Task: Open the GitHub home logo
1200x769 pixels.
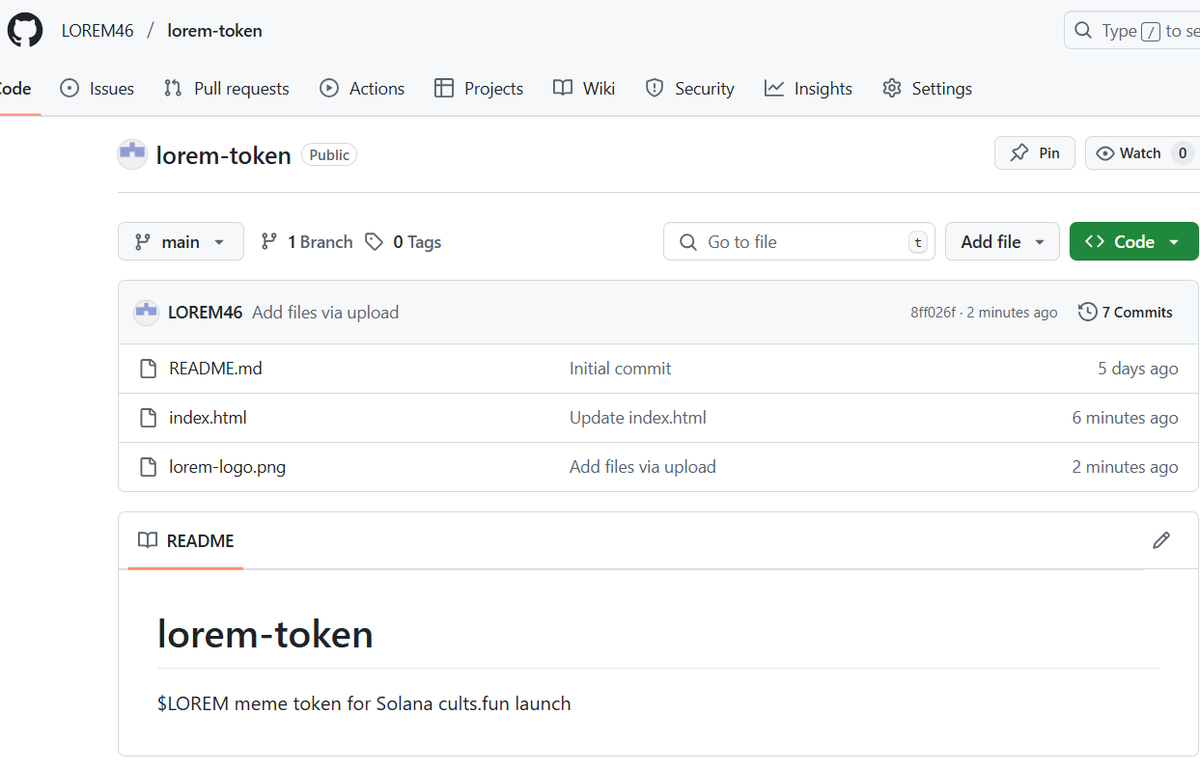Action: pyautogui.click(x=25, y=30)
